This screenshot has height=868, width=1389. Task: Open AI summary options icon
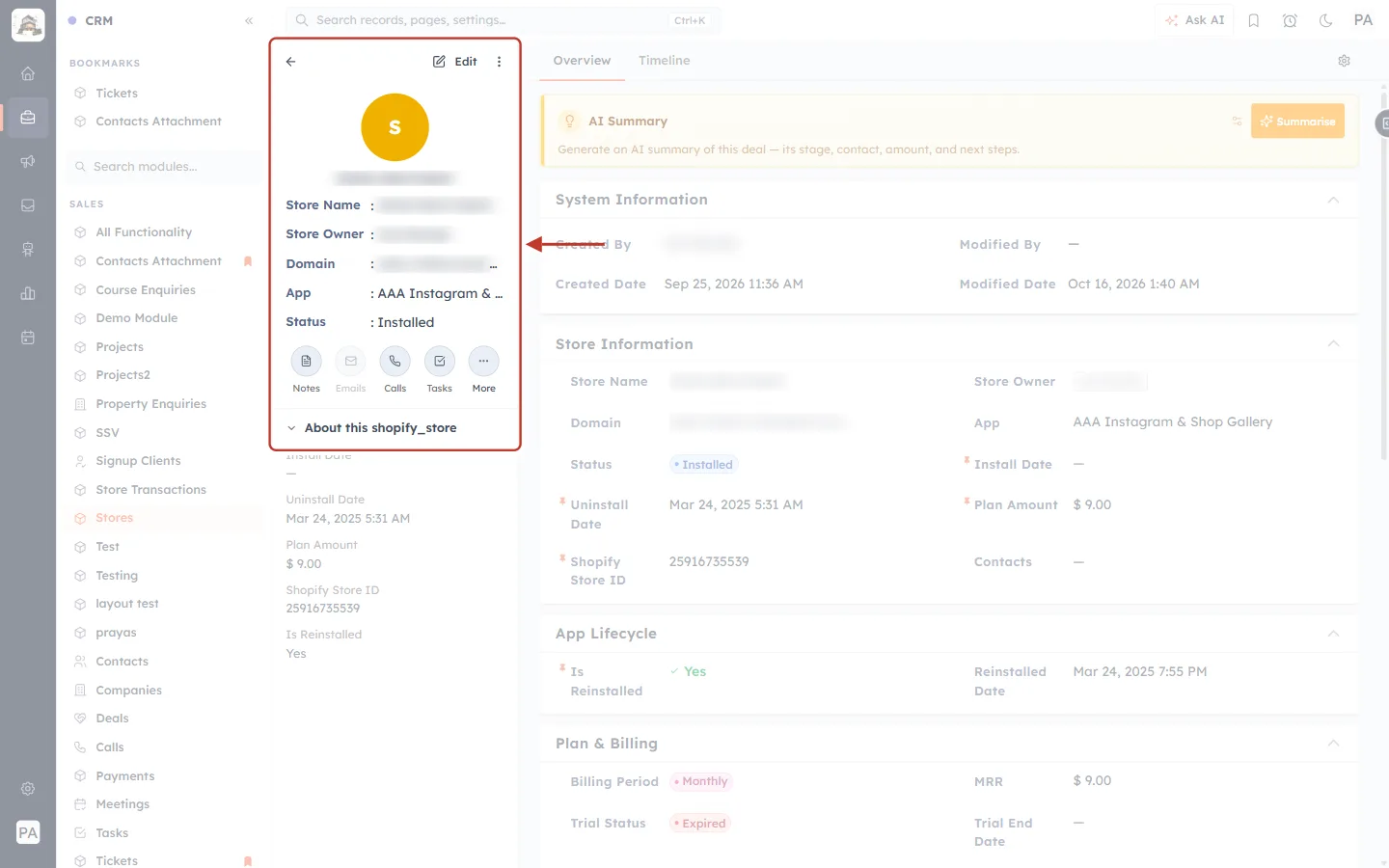pyautogui.click(x=1237, y=122)
